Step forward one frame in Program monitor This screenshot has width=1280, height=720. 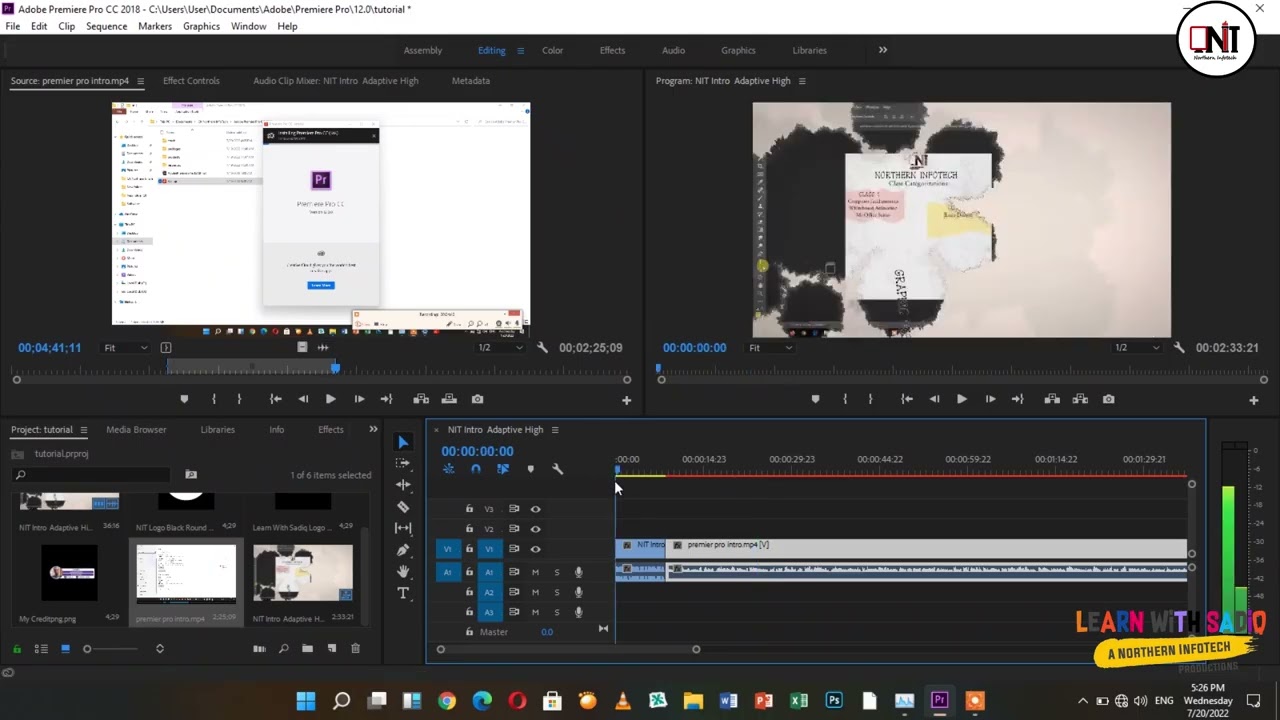[990, 399]
